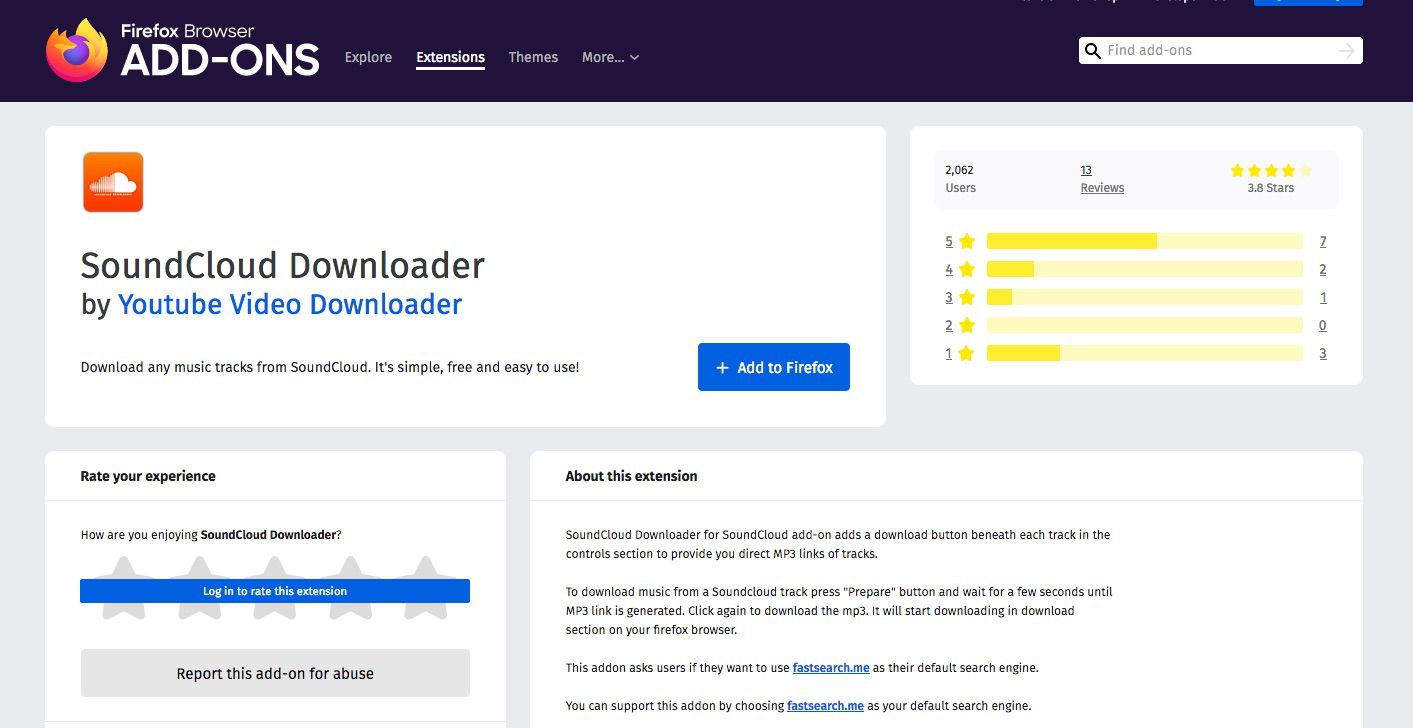
Task: Expand the More... dropdown menu
Action: point(610,57)
